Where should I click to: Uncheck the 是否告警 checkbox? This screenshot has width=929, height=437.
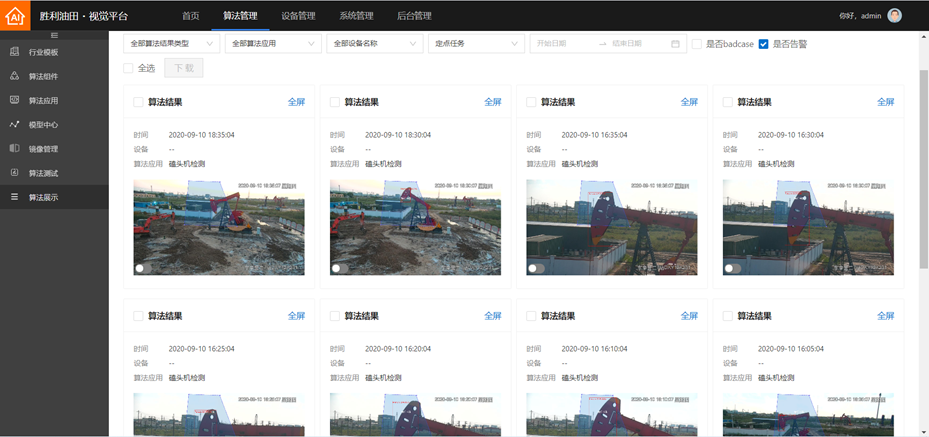click(x=764, y=44)
